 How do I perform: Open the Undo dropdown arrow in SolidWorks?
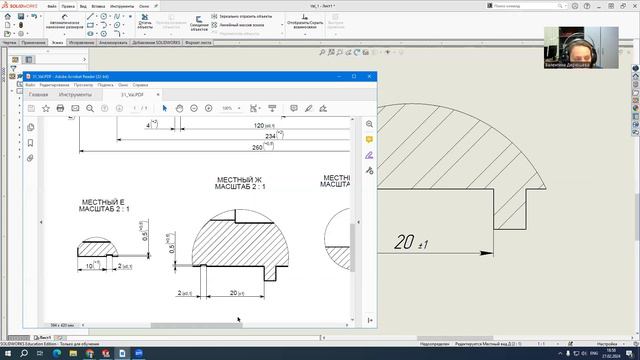pyautogui.click(x=40, y=16)
